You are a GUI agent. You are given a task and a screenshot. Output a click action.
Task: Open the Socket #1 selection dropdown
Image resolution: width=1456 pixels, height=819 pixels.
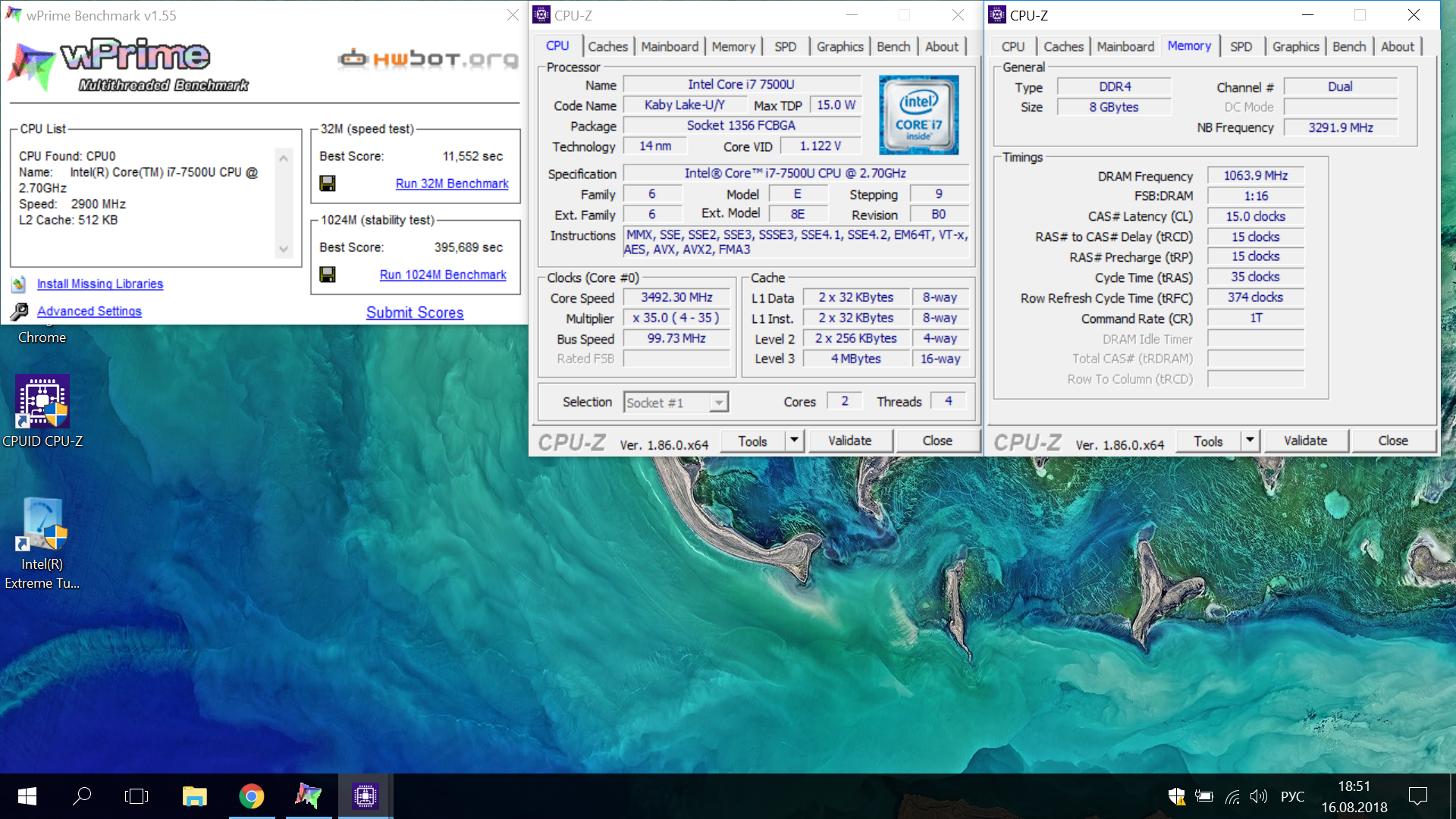coord(676,403)
